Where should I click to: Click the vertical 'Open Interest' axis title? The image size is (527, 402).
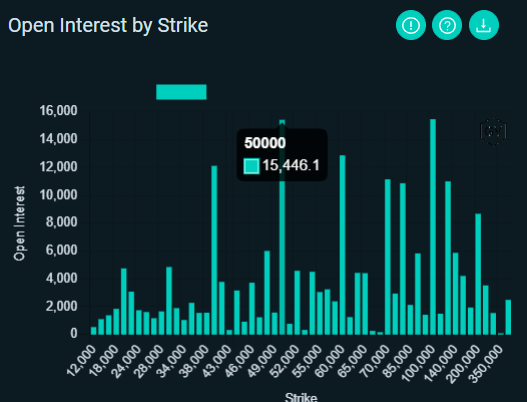pos(19,223)
